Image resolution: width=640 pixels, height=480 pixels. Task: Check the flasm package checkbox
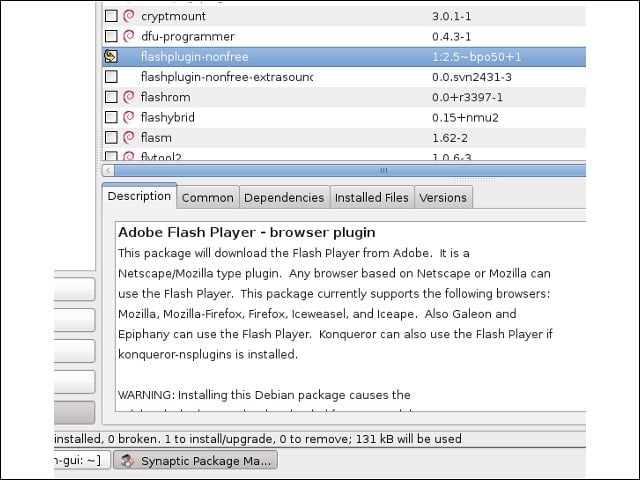(111, 138)
